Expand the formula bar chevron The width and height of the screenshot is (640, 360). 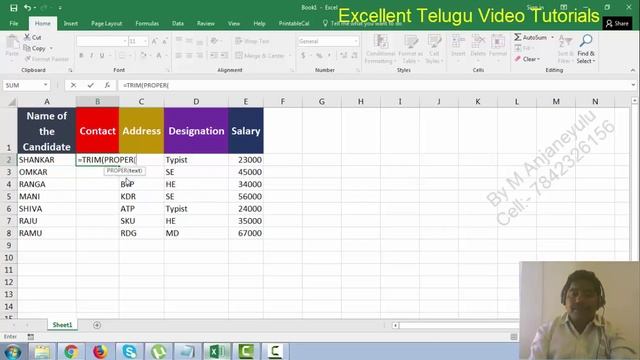coord(633,85)
